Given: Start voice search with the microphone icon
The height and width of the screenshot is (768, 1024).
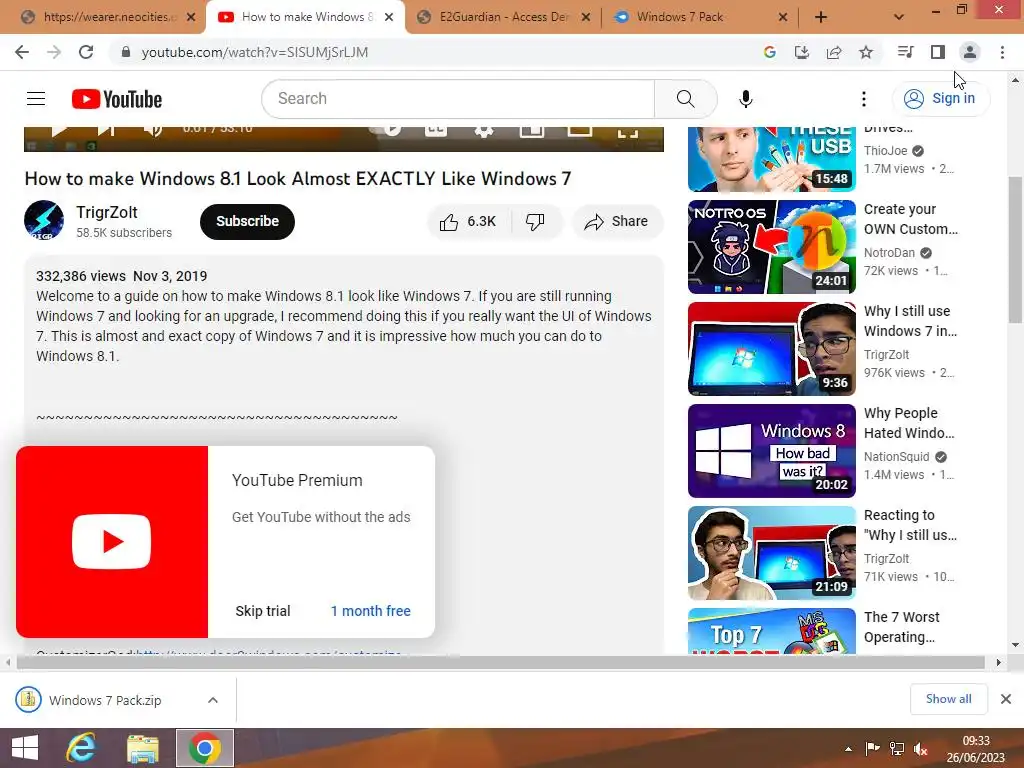Looking at the screenshot, I should [745, 99].
